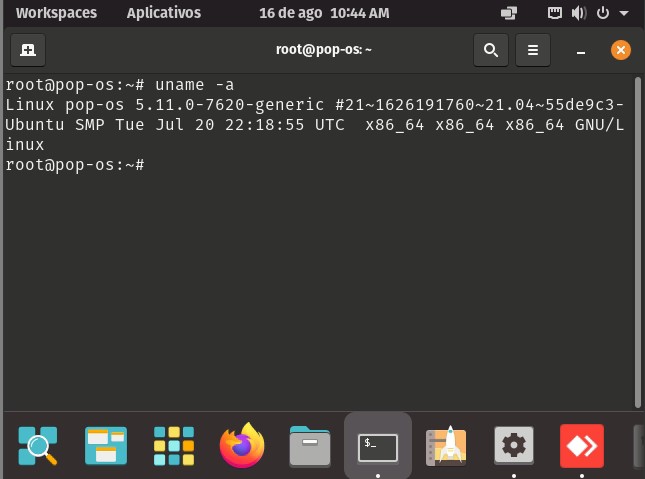
Task: Open the workspaces dock icon
Action: click(106, 446)
